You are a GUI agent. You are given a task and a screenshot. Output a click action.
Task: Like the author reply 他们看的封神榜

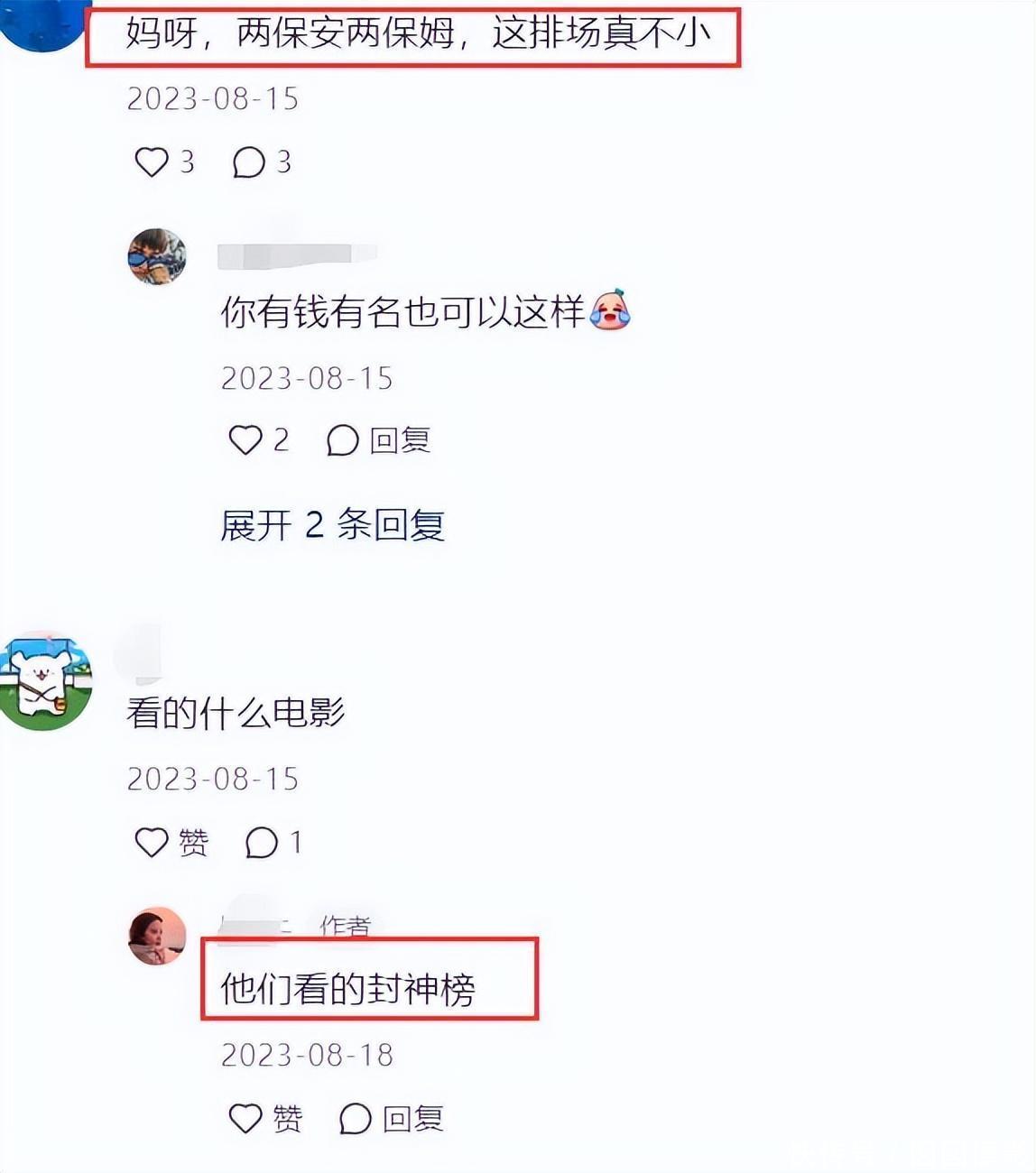(x=245, y=1119)
